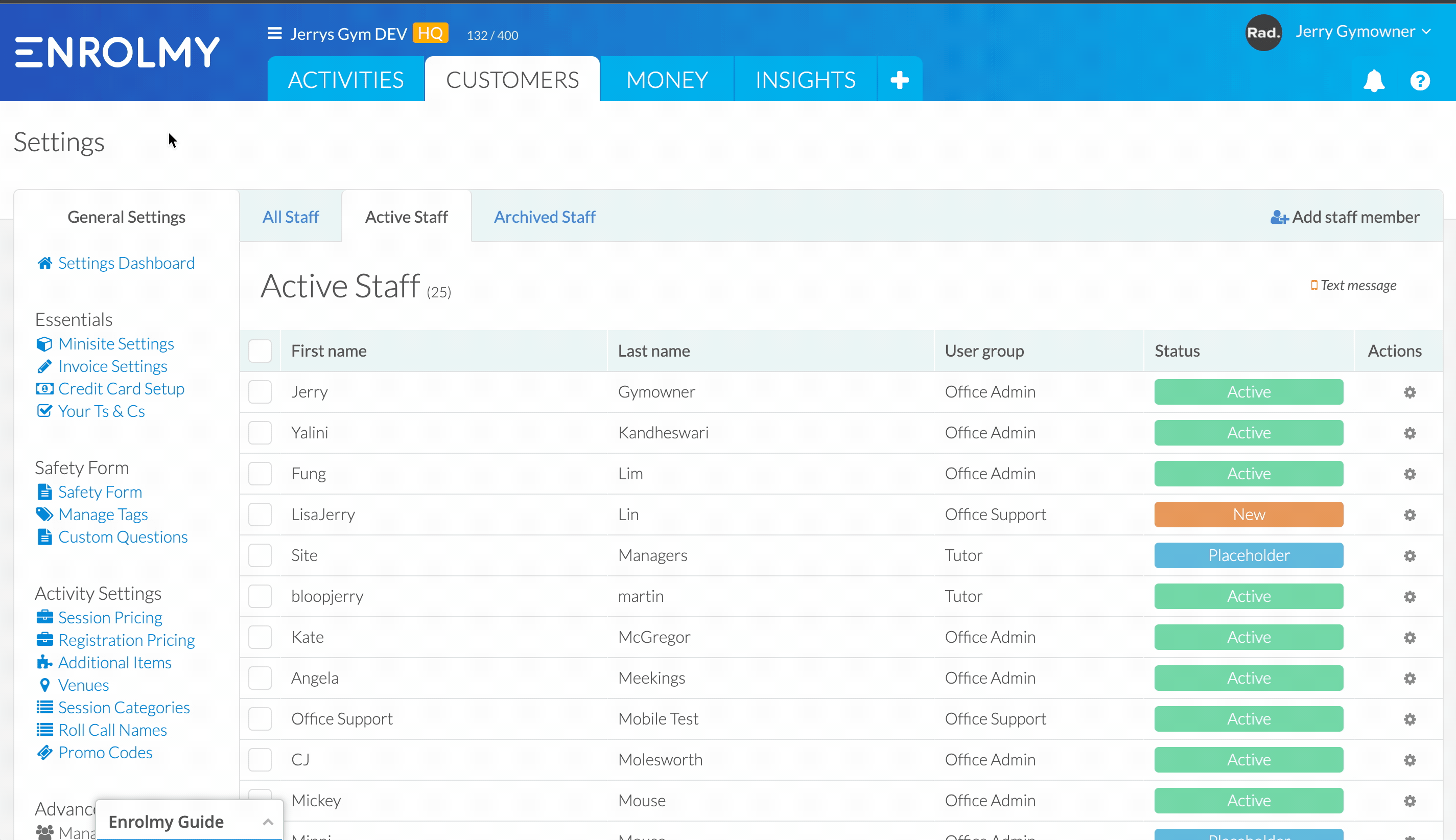Screen dimensions: 1456x840
Task: Check the box for Angela Meekings
Action: point(260,678)
